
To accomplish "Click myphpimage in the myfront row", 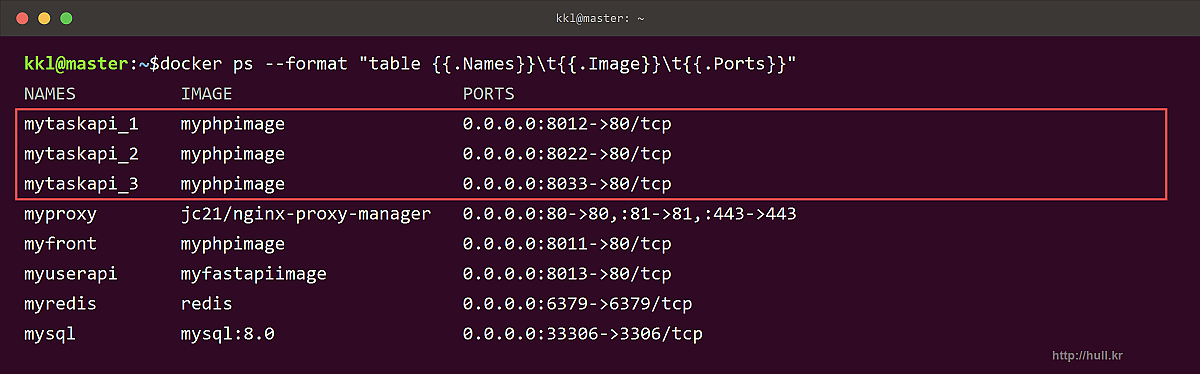I will (x=233, y=244).
